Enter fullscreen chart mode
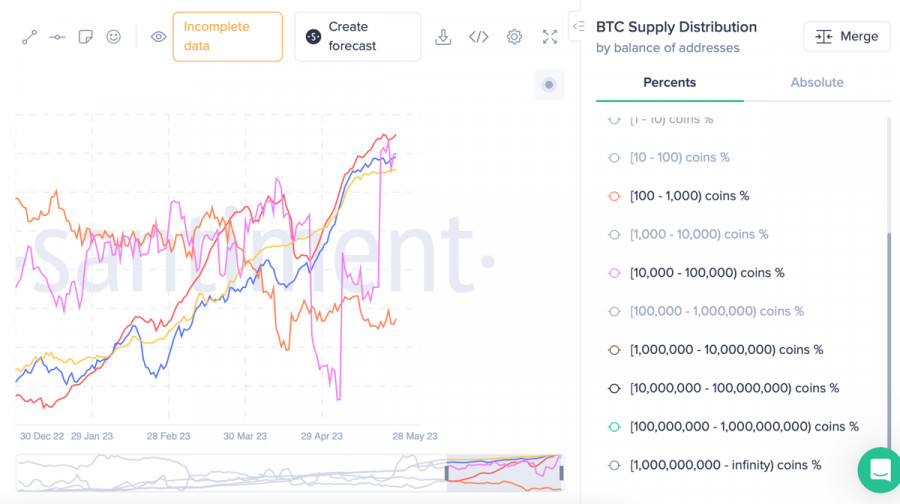Screen dimensions: 900x504 tap(549, 37)
